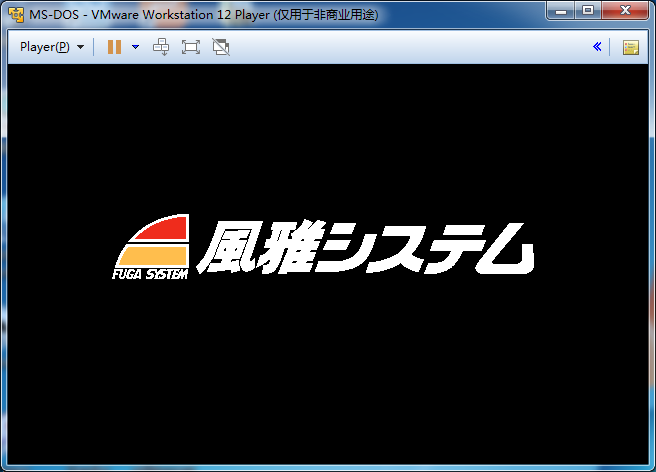Image resolution: width=656 pixels, height=472 pixels.
Task: Collapse toolbar with double chevron icon
Action: coord(597,47)
